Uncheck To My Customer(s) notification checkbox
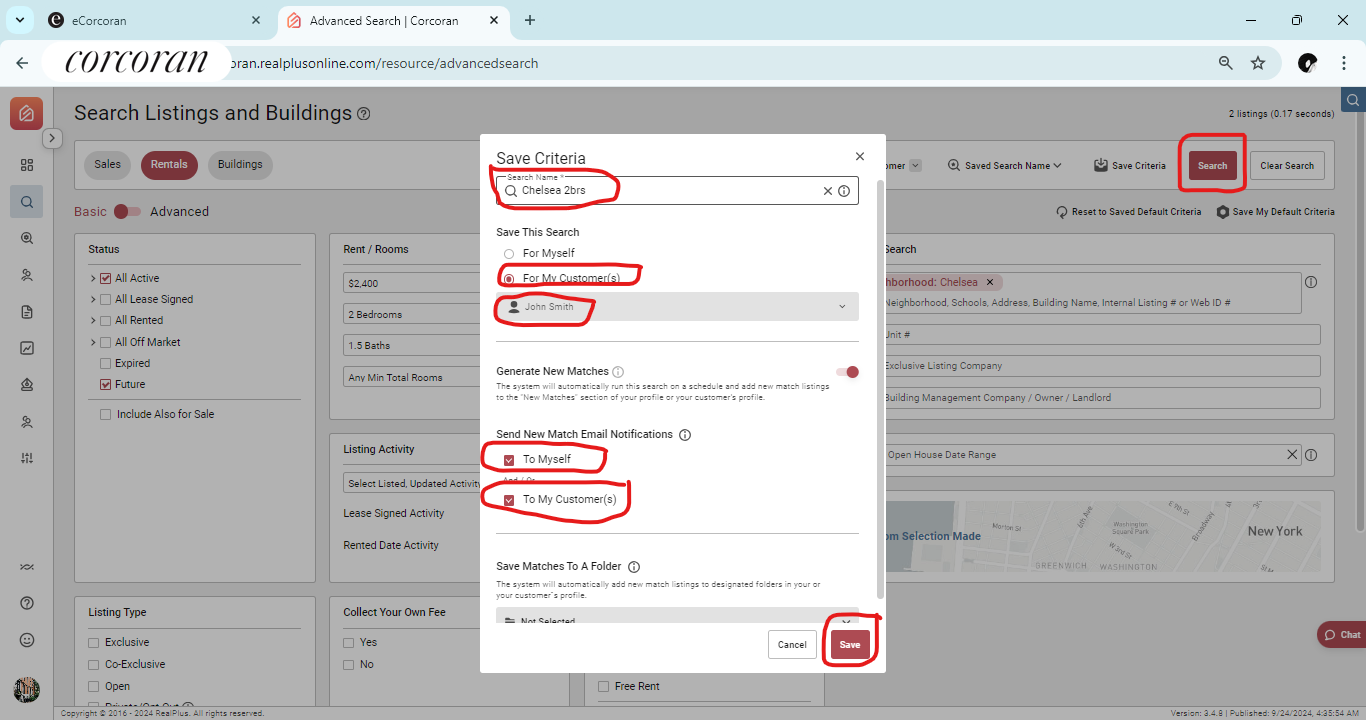The image size is (1366, 720). 509,500
